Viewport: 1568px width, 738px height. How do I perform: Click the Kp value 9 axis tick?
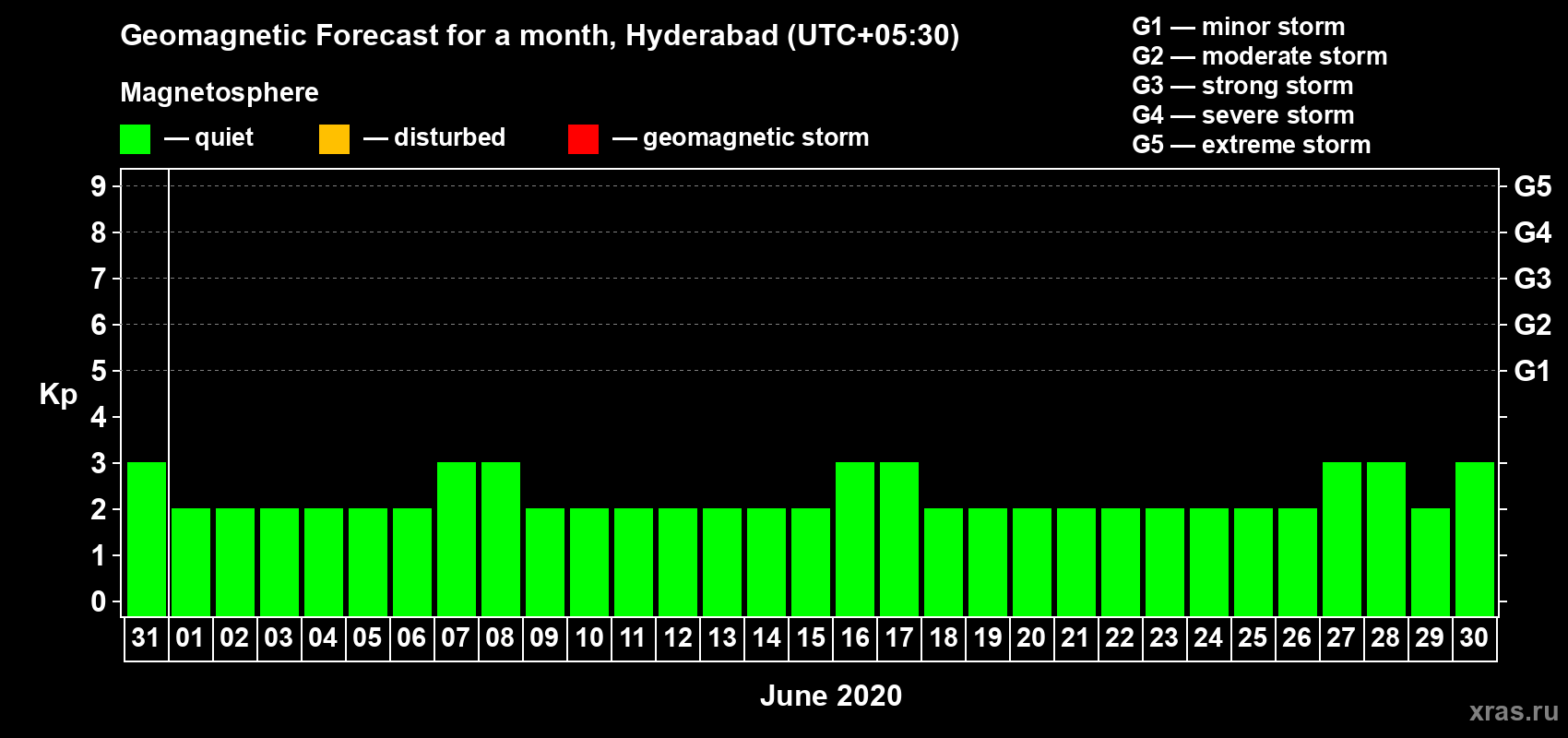[99, 186]
